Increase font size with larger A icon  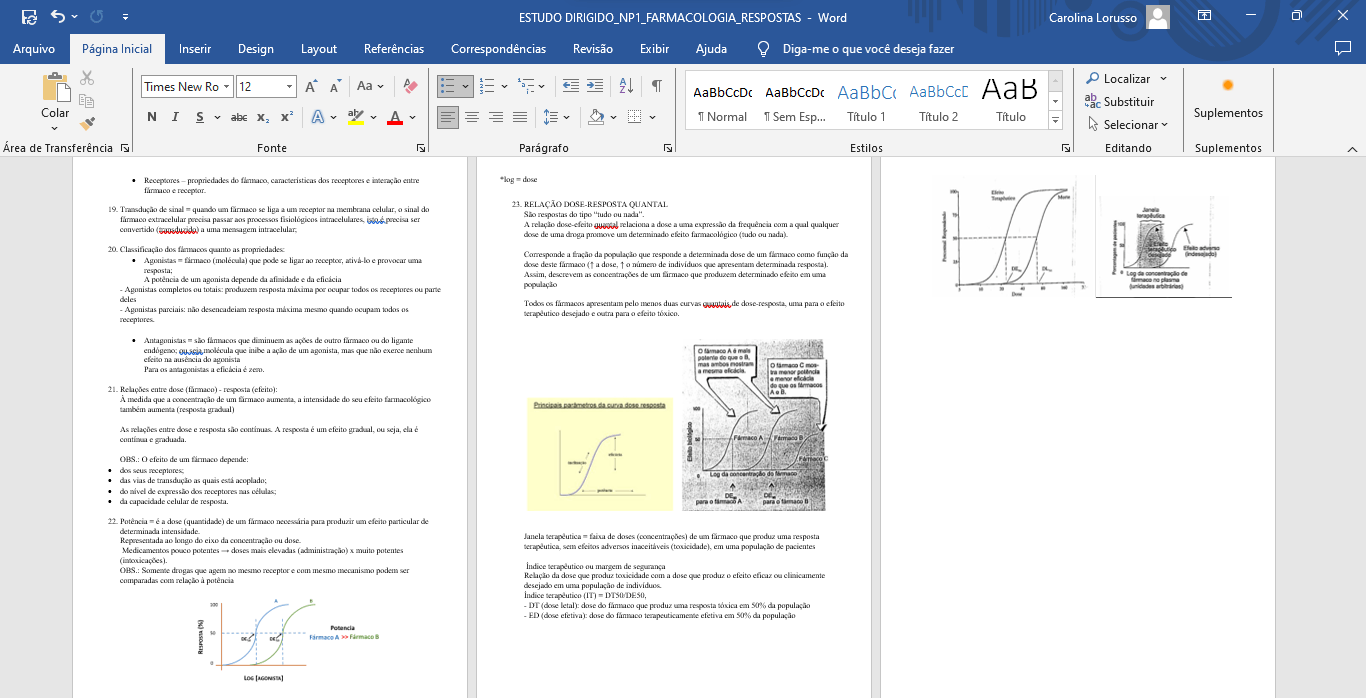312,87
